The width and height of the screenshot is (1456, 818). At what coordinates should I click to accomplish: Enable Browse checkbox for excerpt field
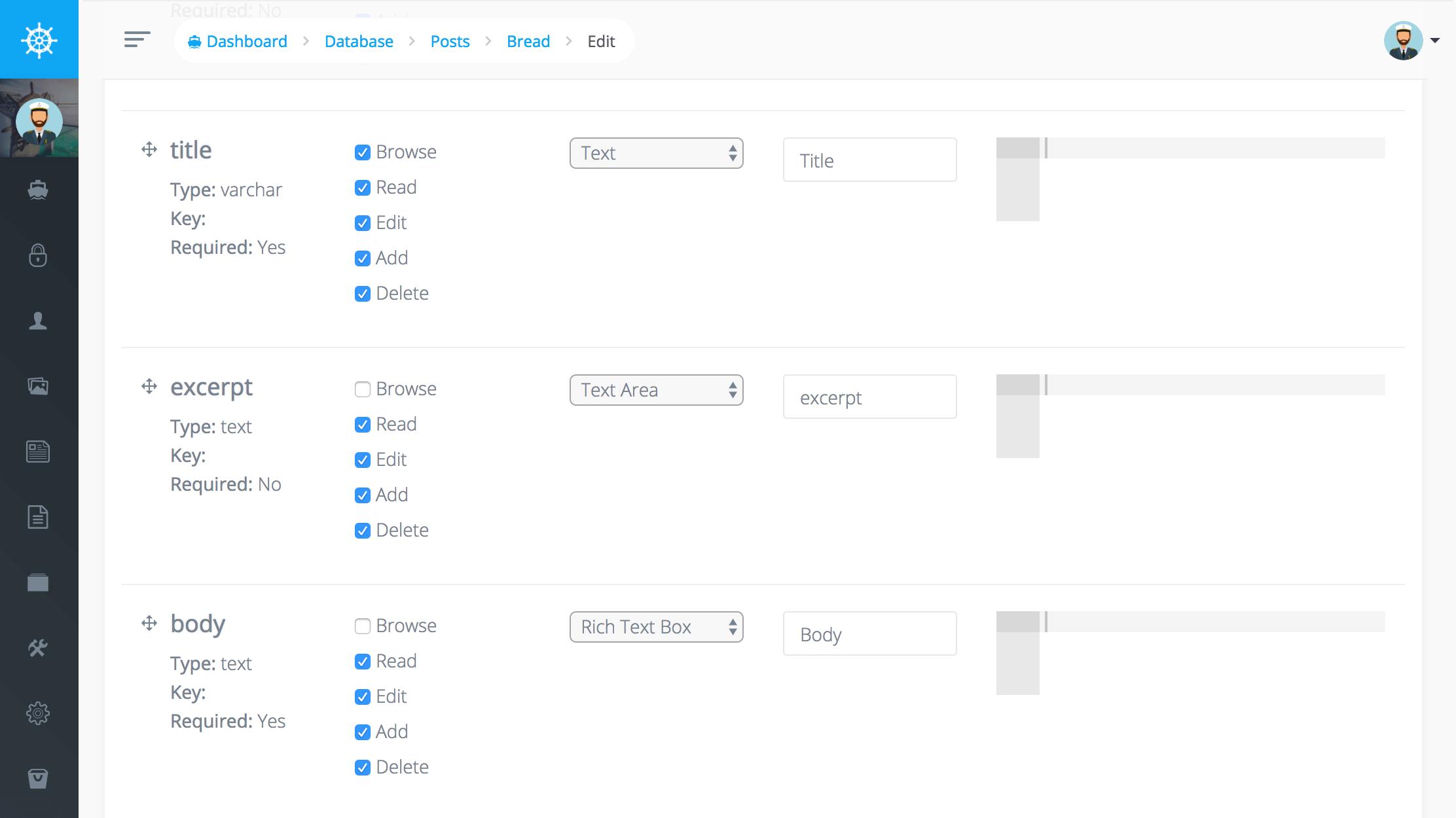362,389
